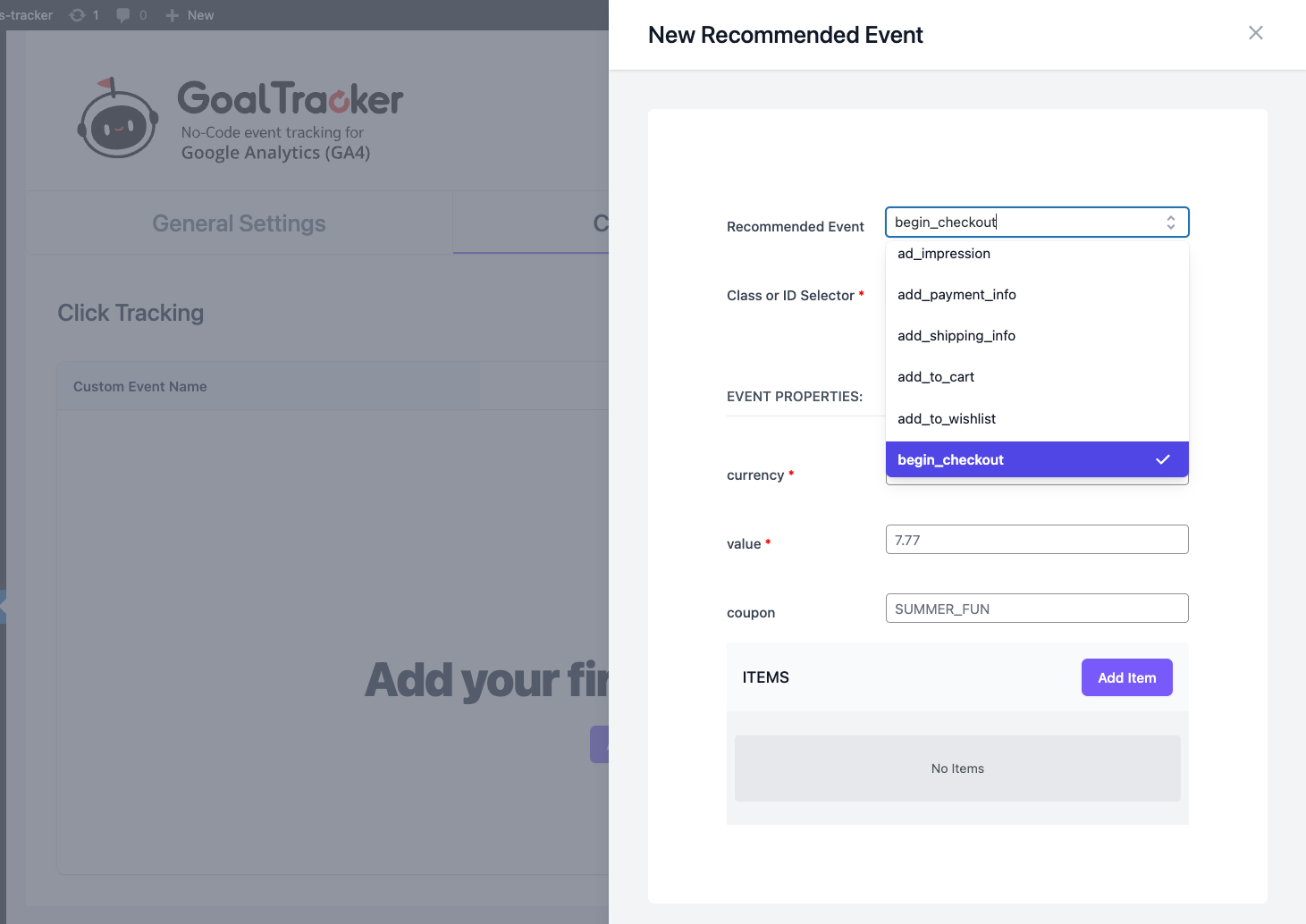This screenshot has width=1306, height=924.
Task: Choose add_to_wishlist in the list
Action: (x=947, y=419)
